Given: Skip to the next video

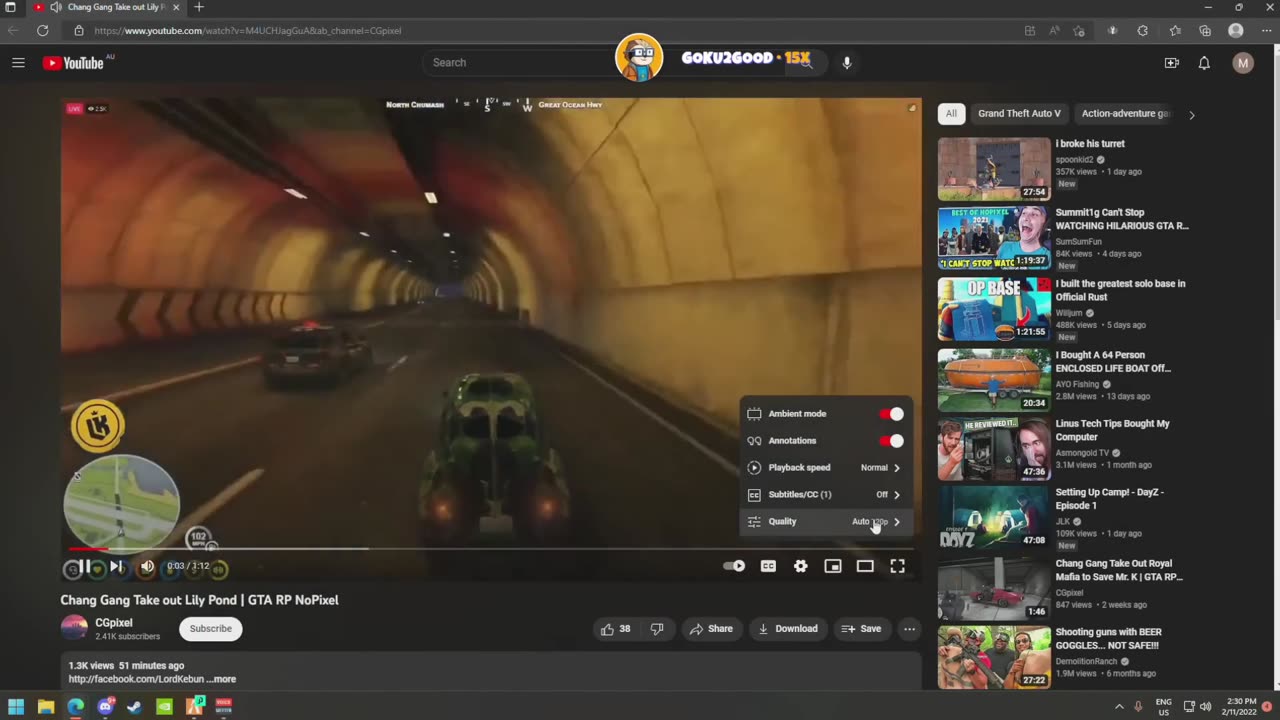Looking at the screenshot, I should 116,567.
